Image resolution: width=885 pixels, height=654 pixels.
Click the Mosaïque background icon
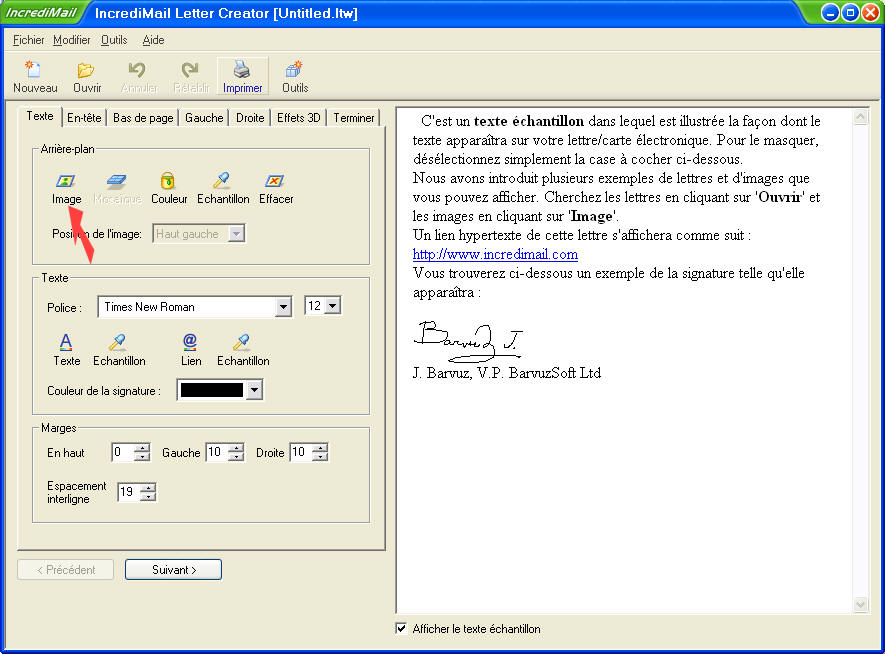117,189
